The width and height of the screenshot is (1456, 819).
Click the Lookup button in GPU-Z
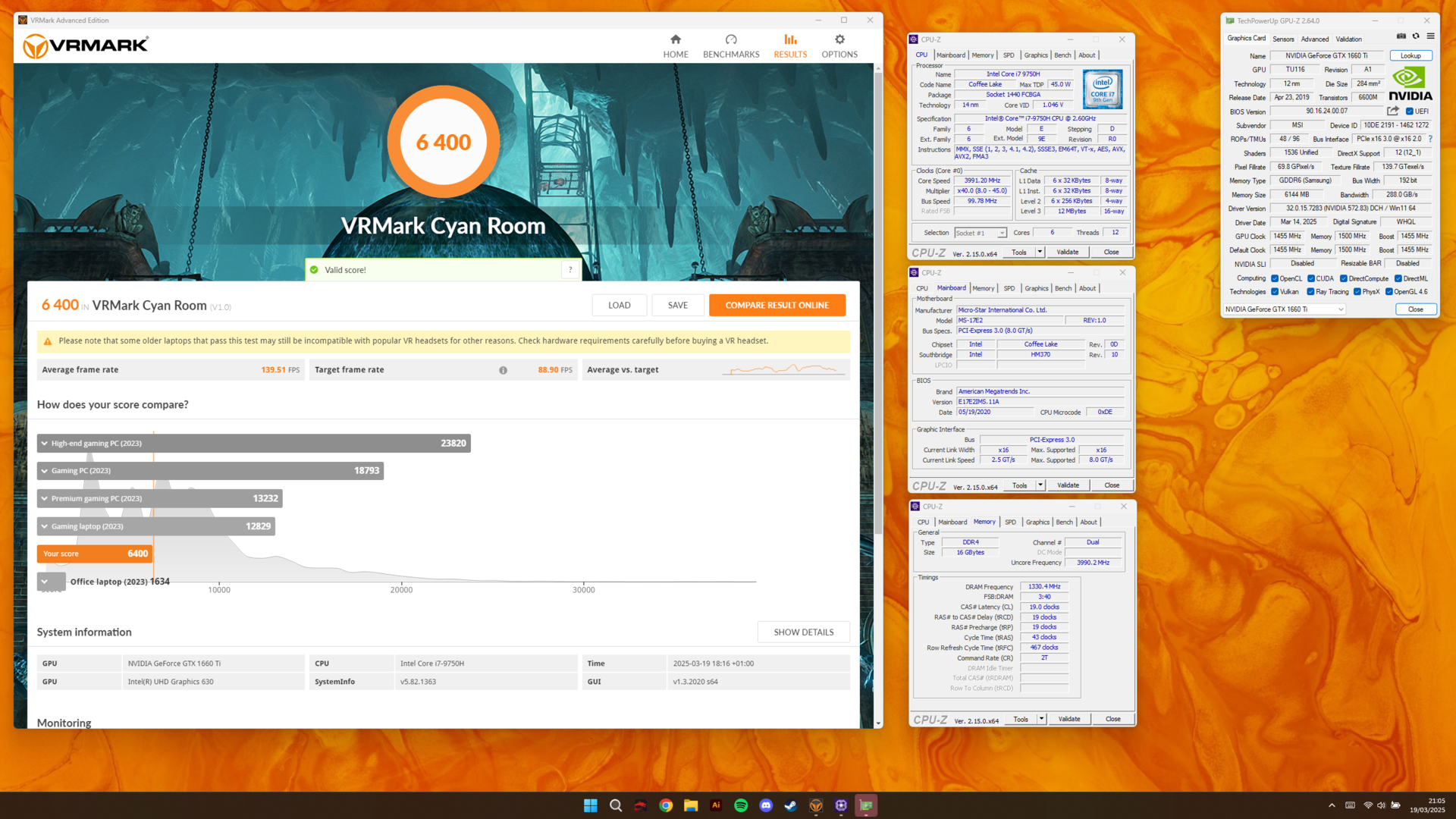coord(1410,55)
